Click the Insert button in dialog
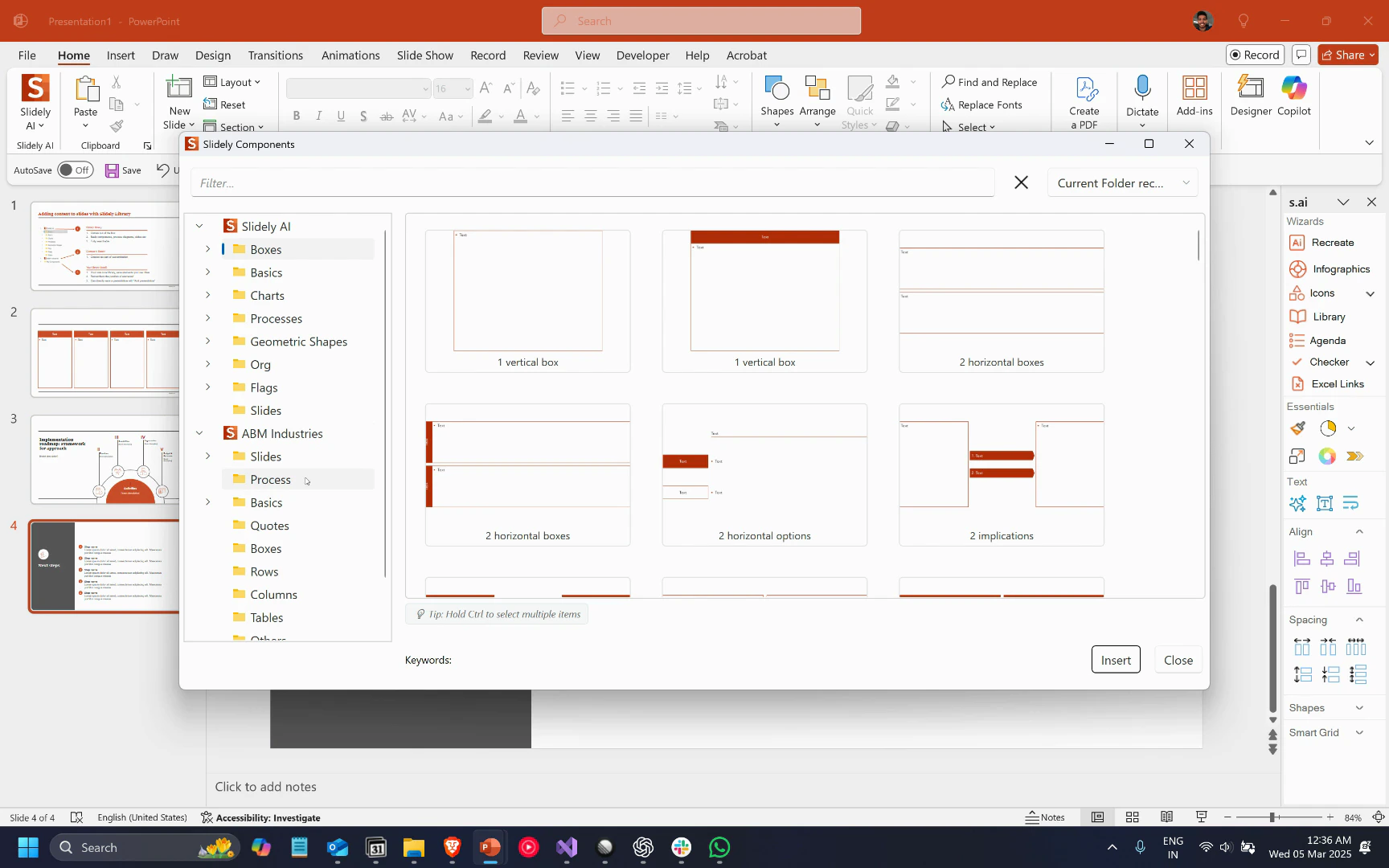Image resolution: width=1389 pixels, height=868 pixels. point(1115,660)
